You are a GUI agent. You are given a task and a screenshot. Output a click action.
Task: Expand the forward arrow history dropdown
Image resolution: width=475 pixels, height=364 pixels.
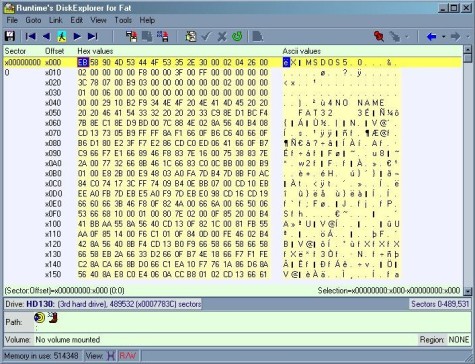point(468,36)
